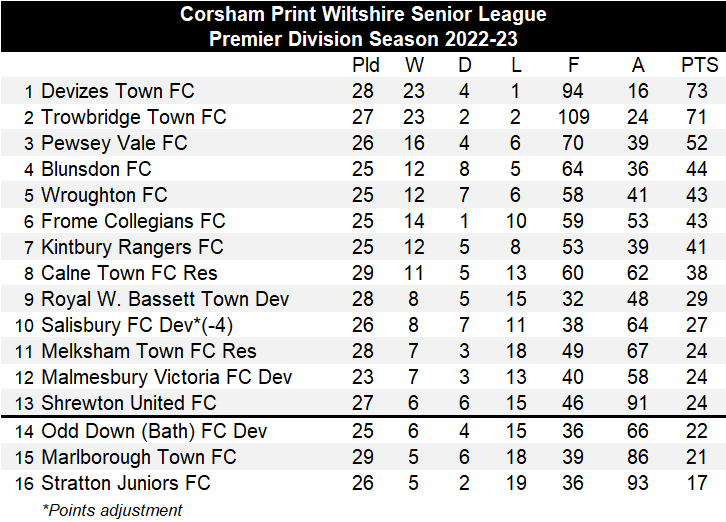The height and width of the screenshot is (522, 726).
Task: Click Kintbury Rangers FC team name
Action: click(x=132, y=247)
